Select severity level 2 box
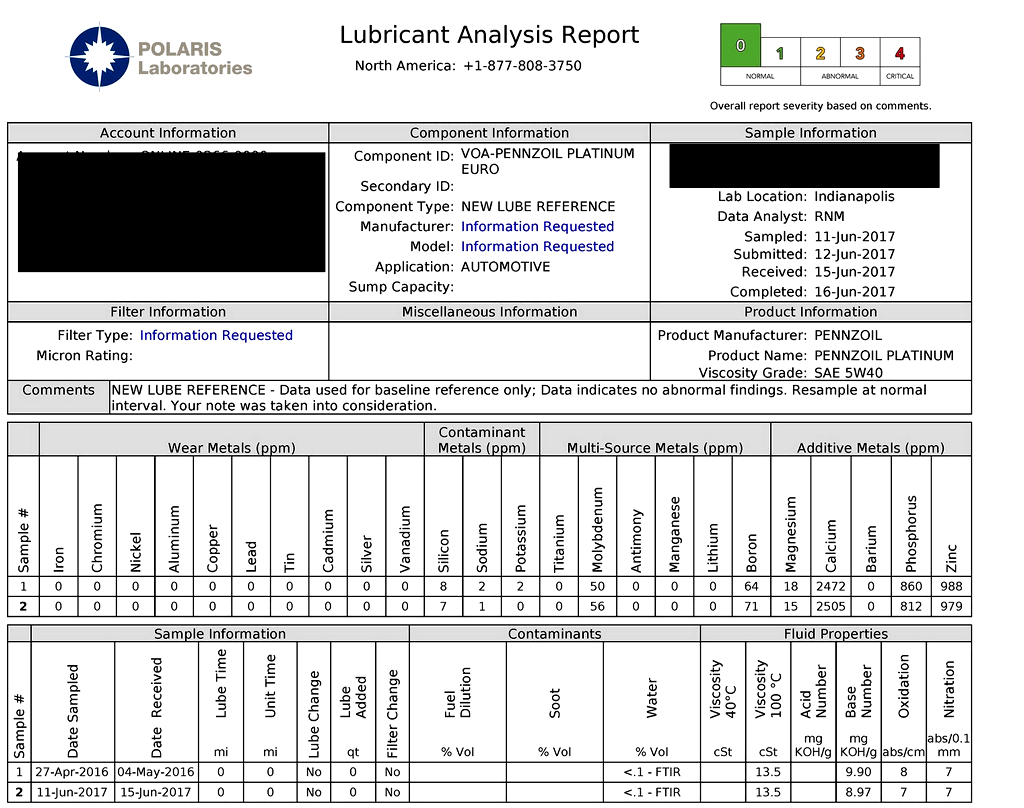1024x808 pixels. (820, 53)
